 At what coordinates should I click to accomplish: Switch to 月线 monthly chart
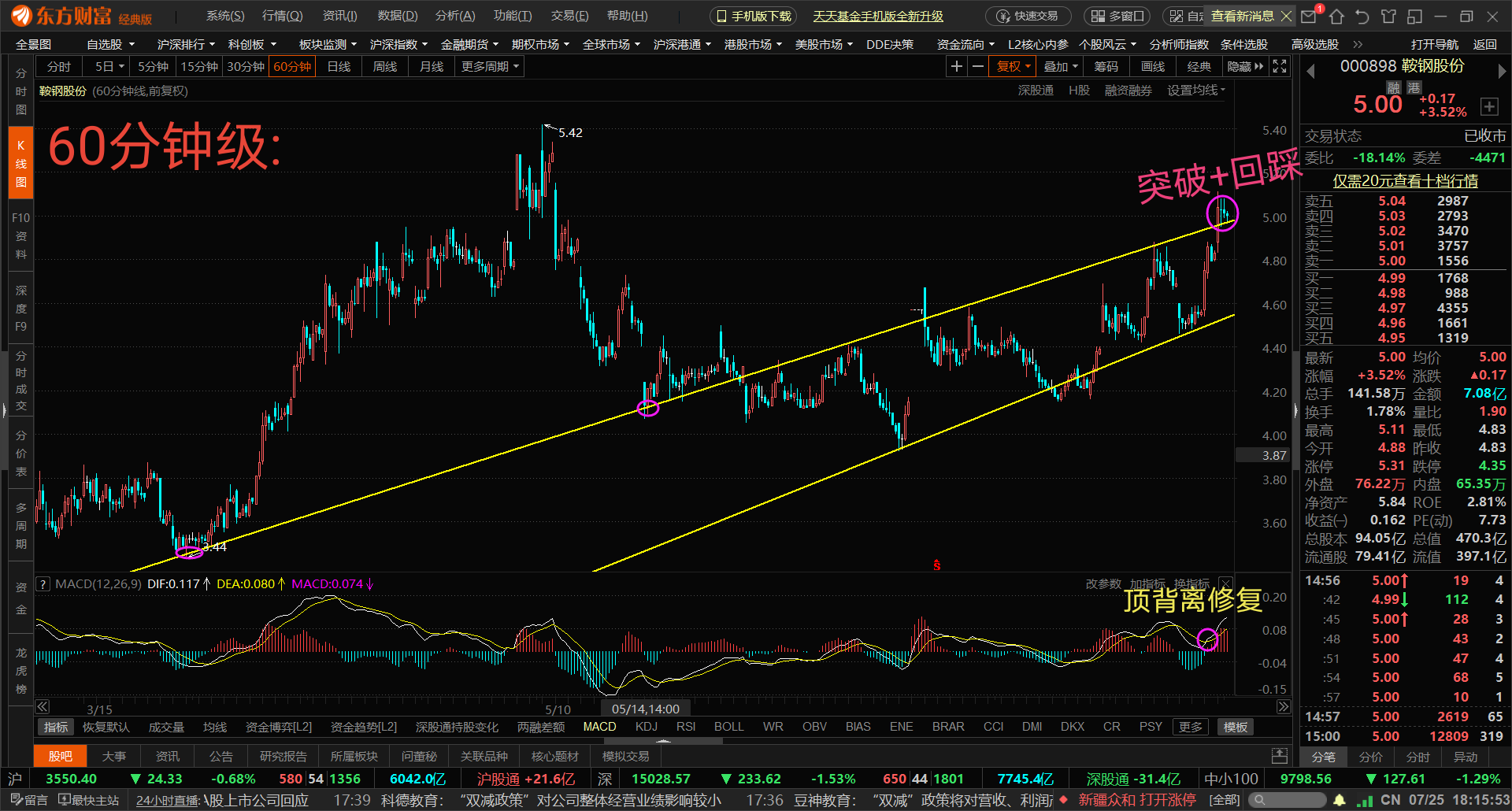point(432,67)
